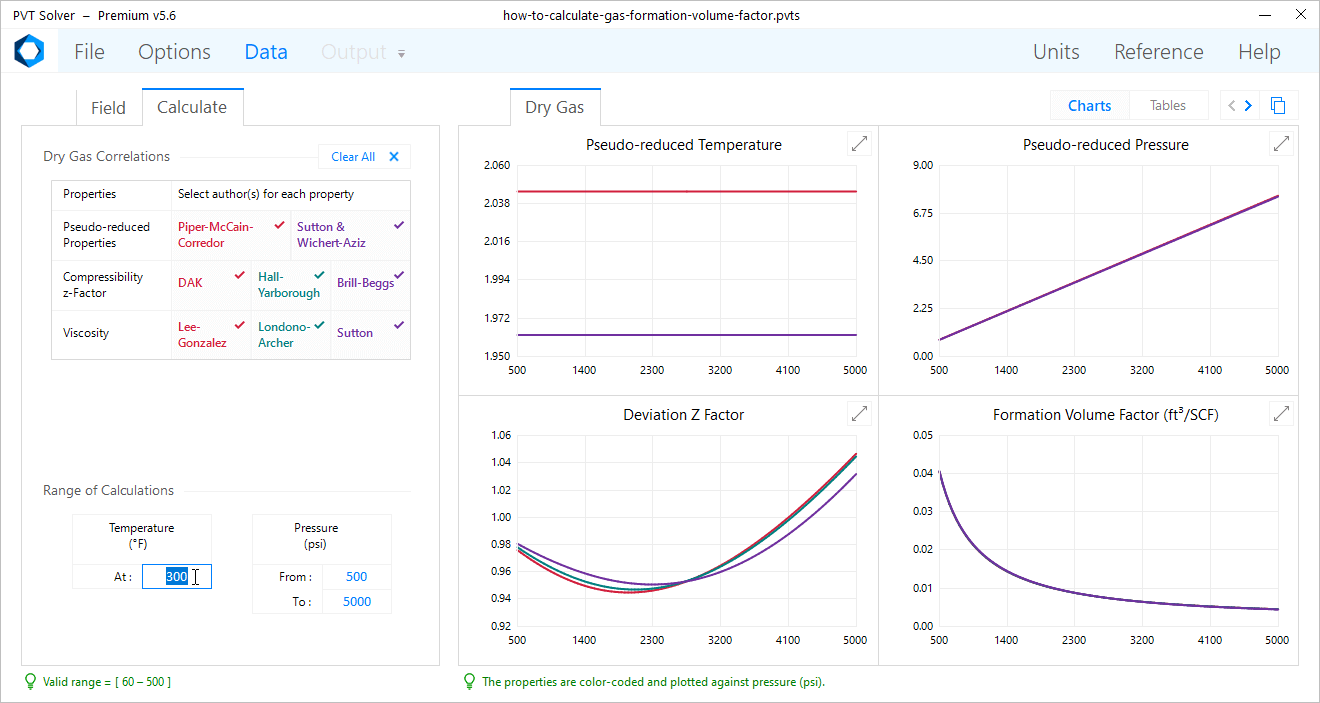Switch to the Field tab
1320x703 pixels.
click(108, 108)
